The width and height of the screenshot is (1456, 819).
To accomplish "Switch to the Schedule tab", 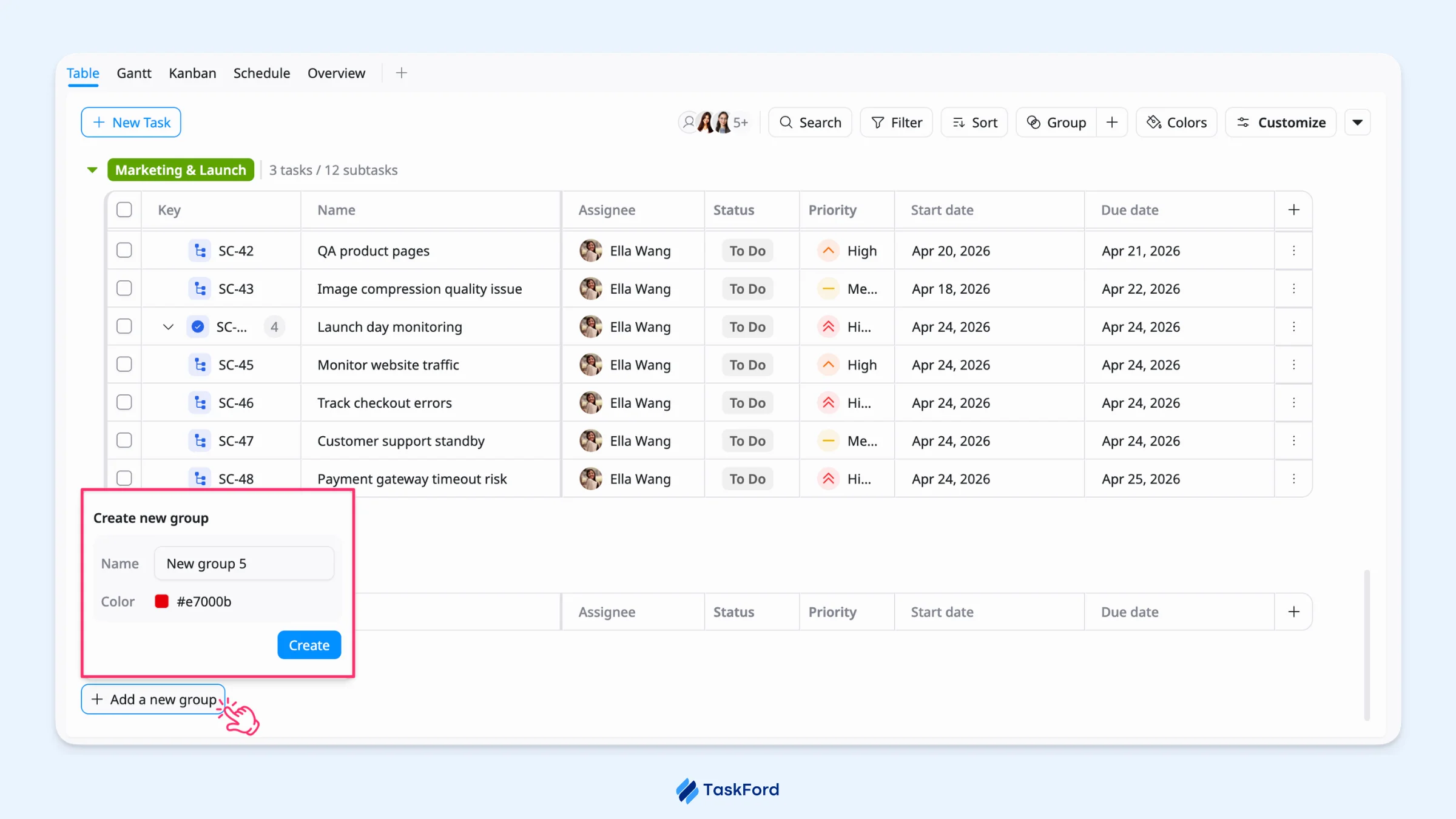I will (261, 73).
